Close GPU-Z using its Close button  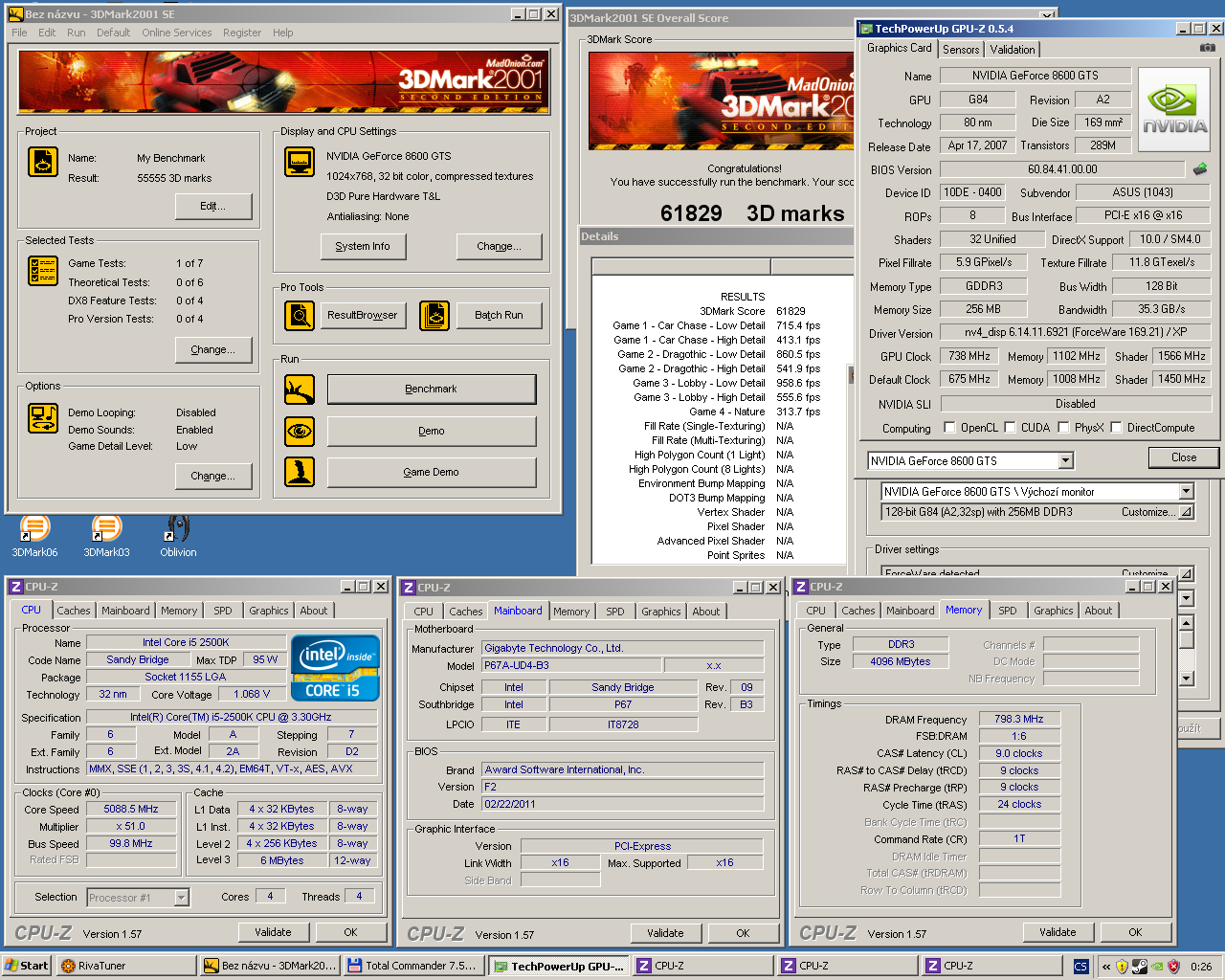[x=1184, y=457]
